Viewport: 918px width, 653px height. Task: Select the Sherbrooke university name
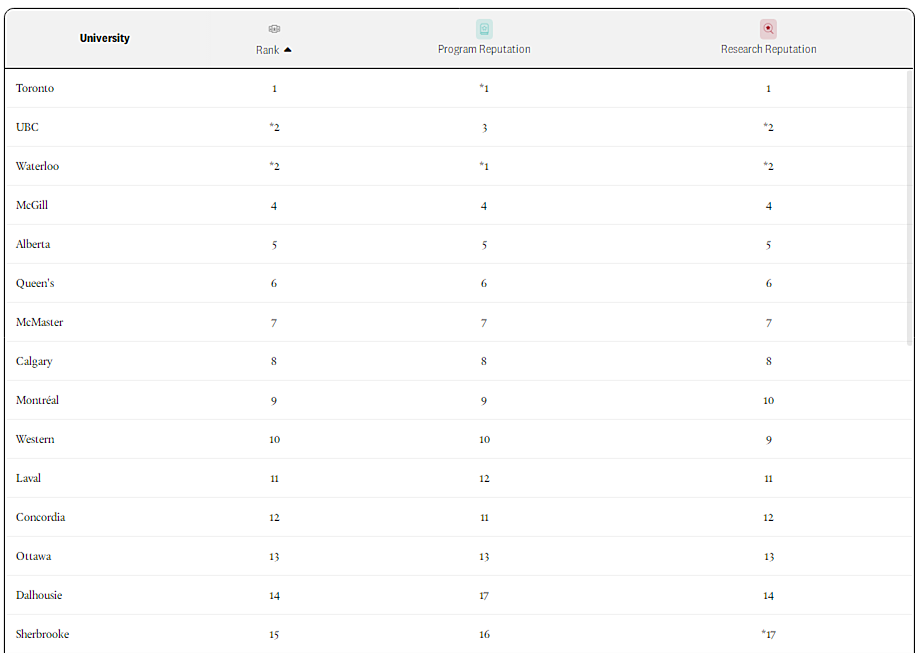tap(42, 634)
